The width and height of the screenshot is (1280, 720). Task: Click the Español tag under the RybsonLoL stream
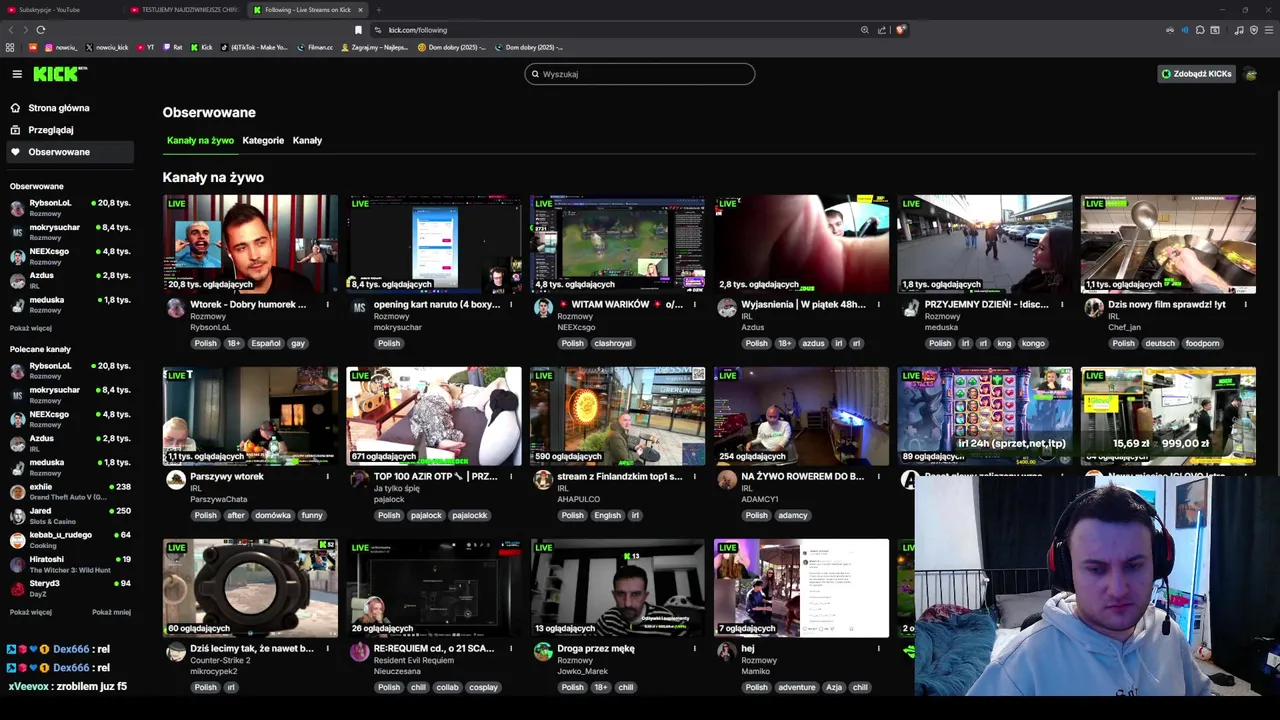[266, 343]
